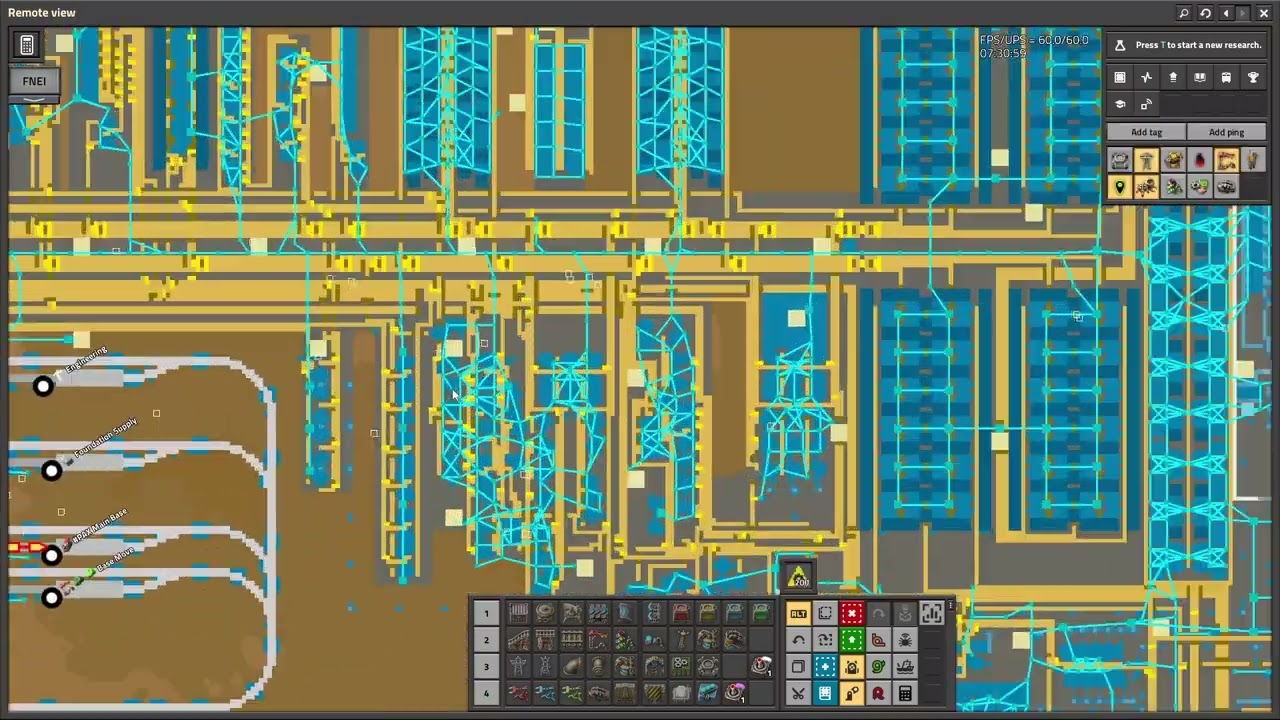
Task: Select quickbar row 3
Action: point(486,667)
